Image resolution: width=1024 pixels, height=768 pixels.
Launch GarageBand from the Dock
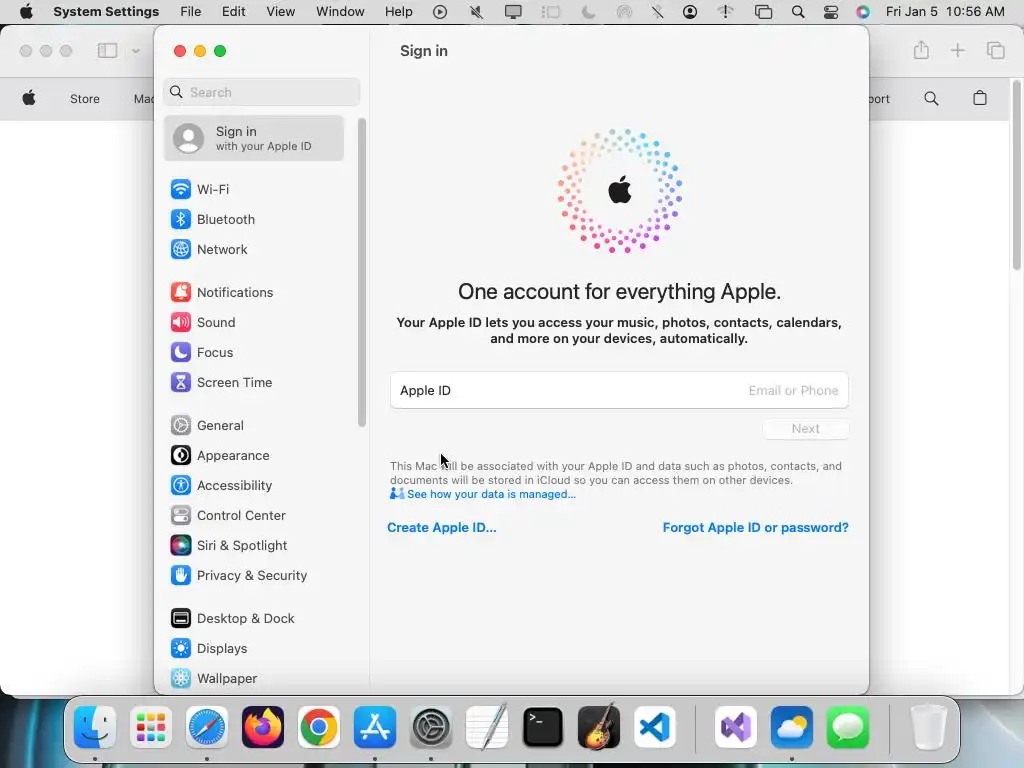599,727
